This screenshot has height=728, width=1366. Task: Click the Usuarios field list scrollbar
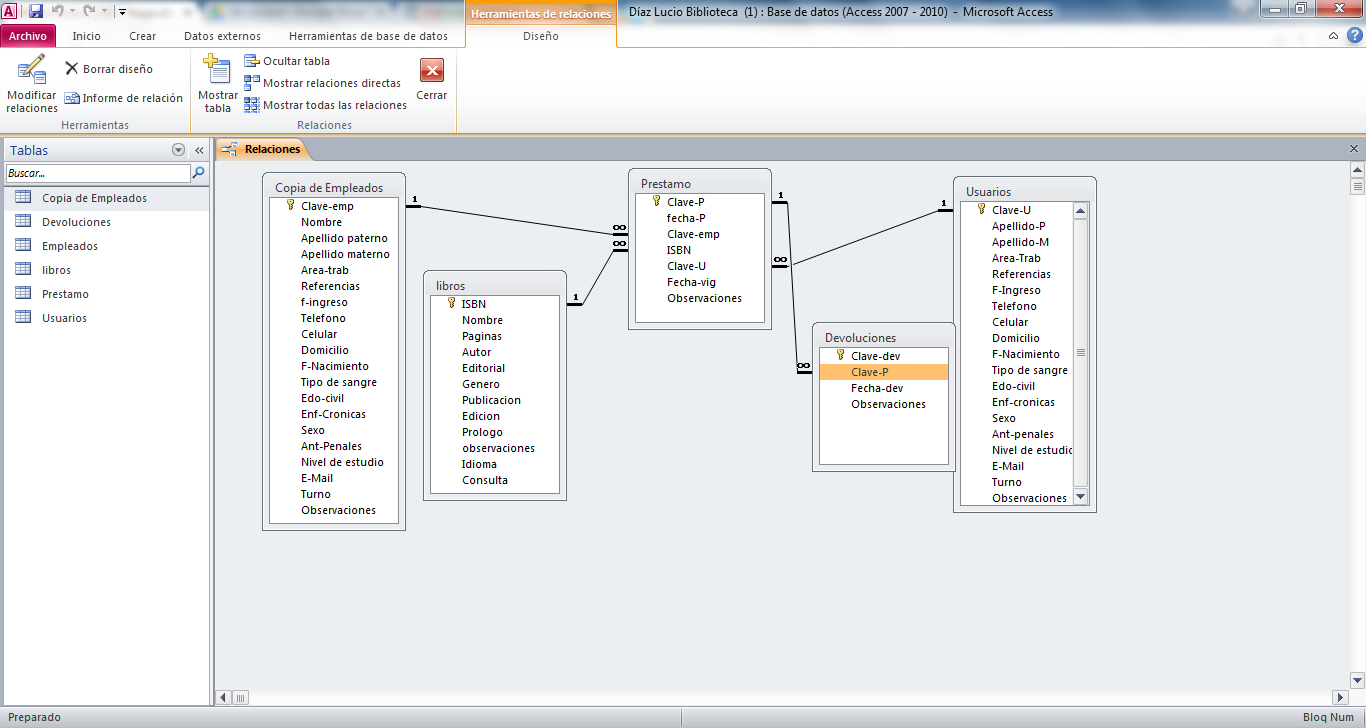tap(1080, 353)
